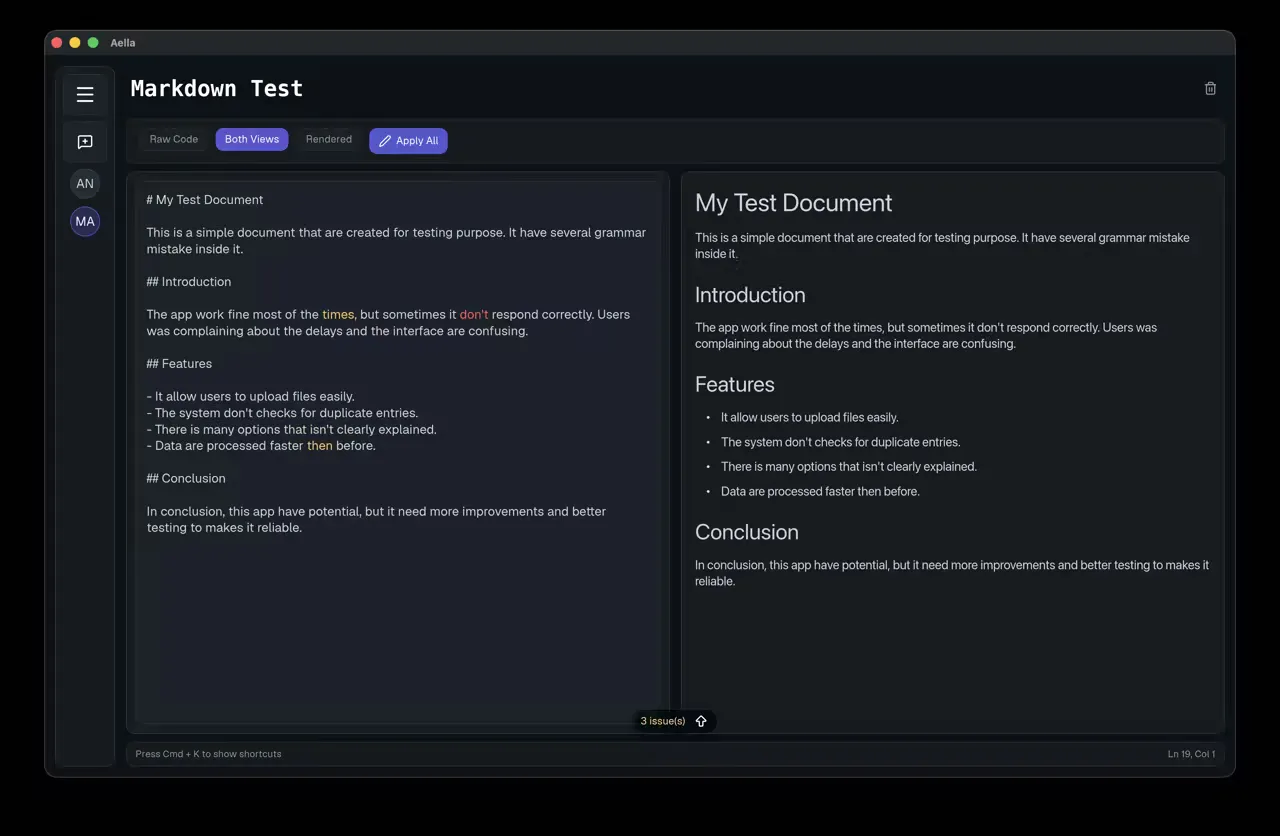The image size is (1280, 836).
Task: Open the hamburger menu in the sidebar
Action: tap(84, 93)
